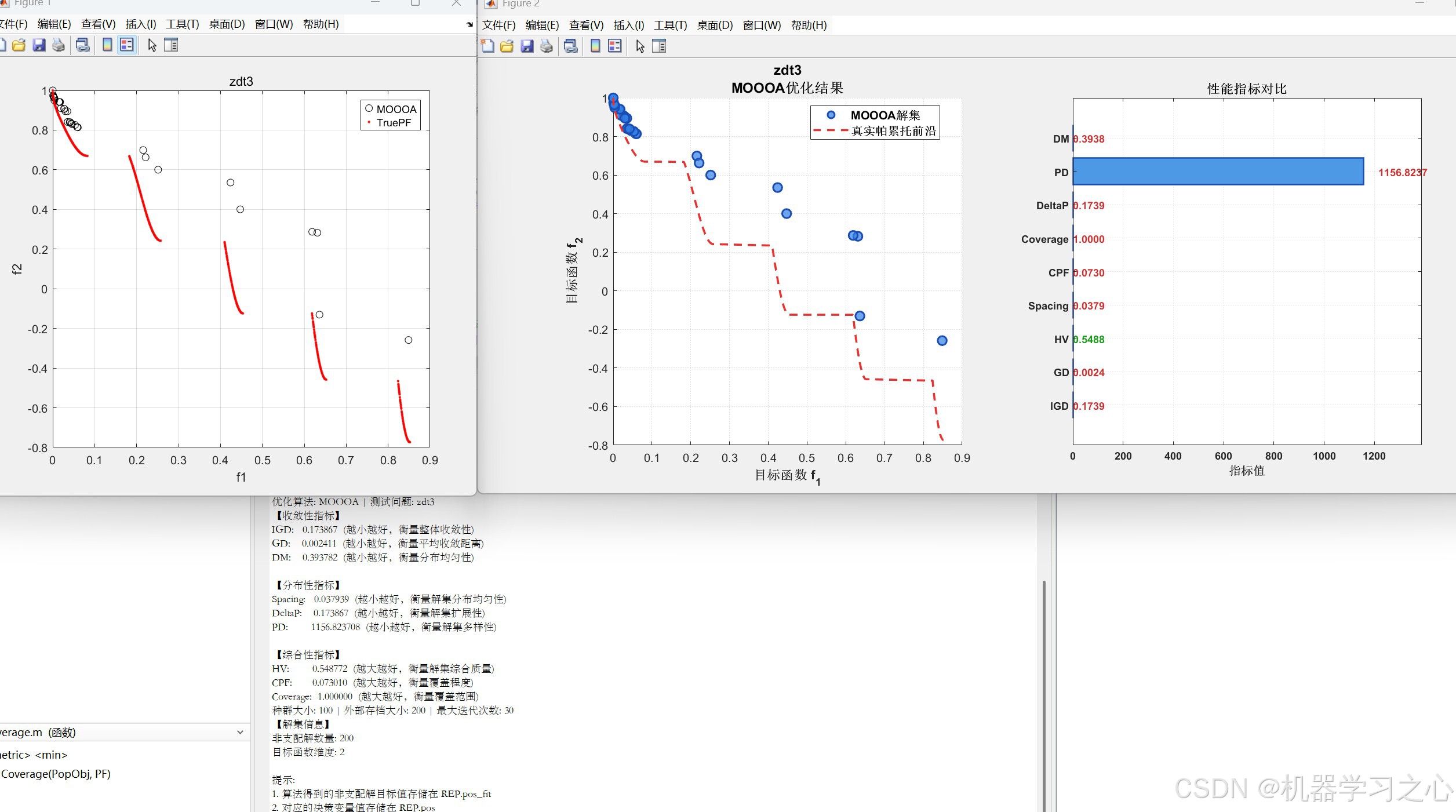Click Open File icon in Figure 1 toolbar
1456x812 pixels.
point(19,45)
